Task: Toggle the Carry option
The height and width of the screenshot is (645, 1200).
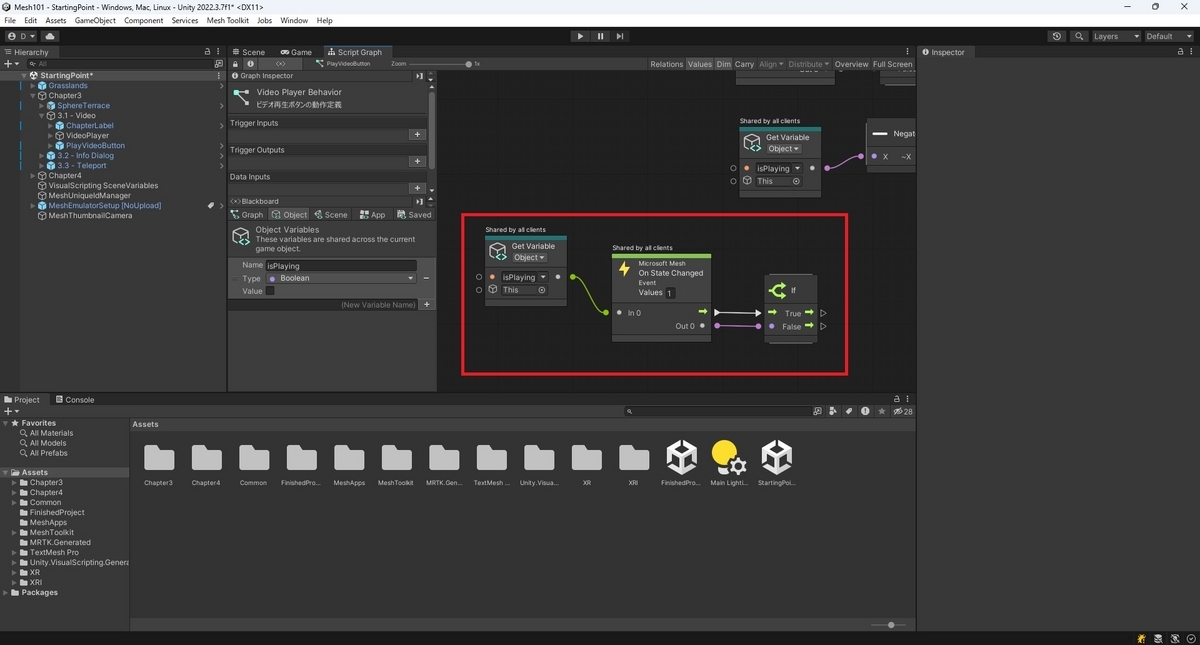Action: 744,64
